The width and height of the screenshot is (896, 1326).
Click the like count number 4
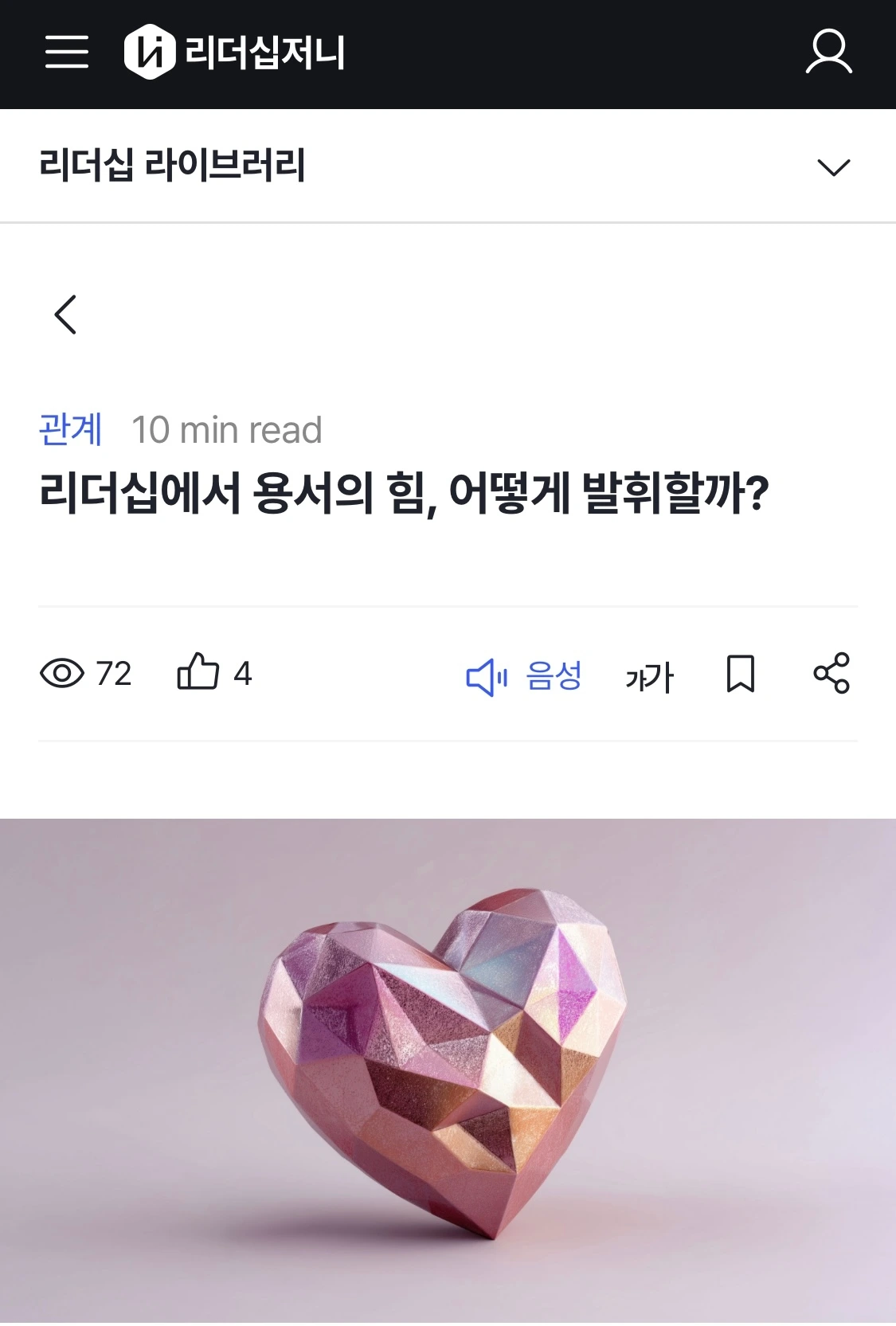point(243,675)
